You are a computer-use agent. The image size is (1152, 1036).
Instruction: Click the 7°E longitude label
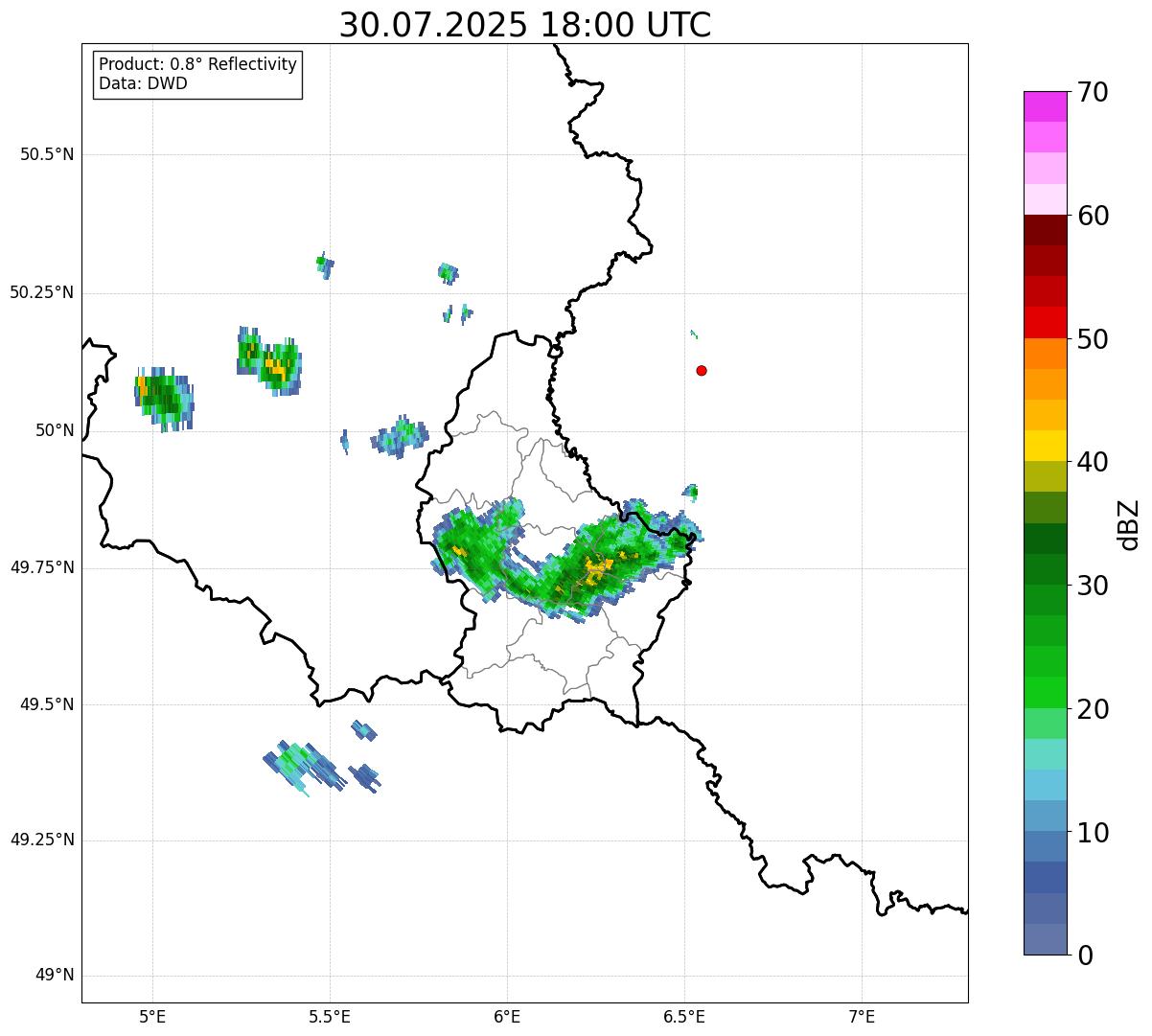[862, 1016]
